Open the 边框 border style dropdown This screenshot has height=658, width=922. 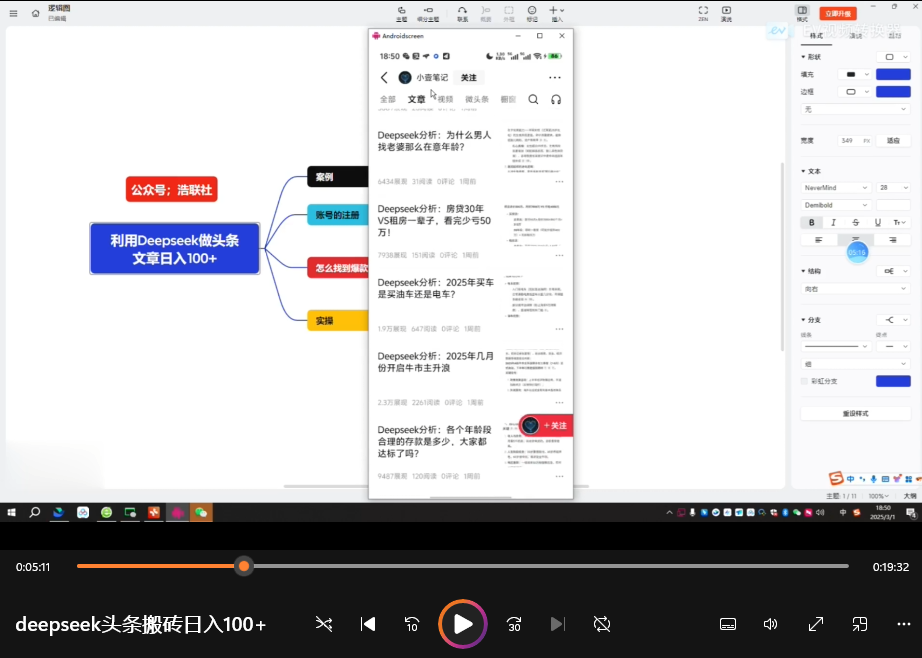click(854, 92)
